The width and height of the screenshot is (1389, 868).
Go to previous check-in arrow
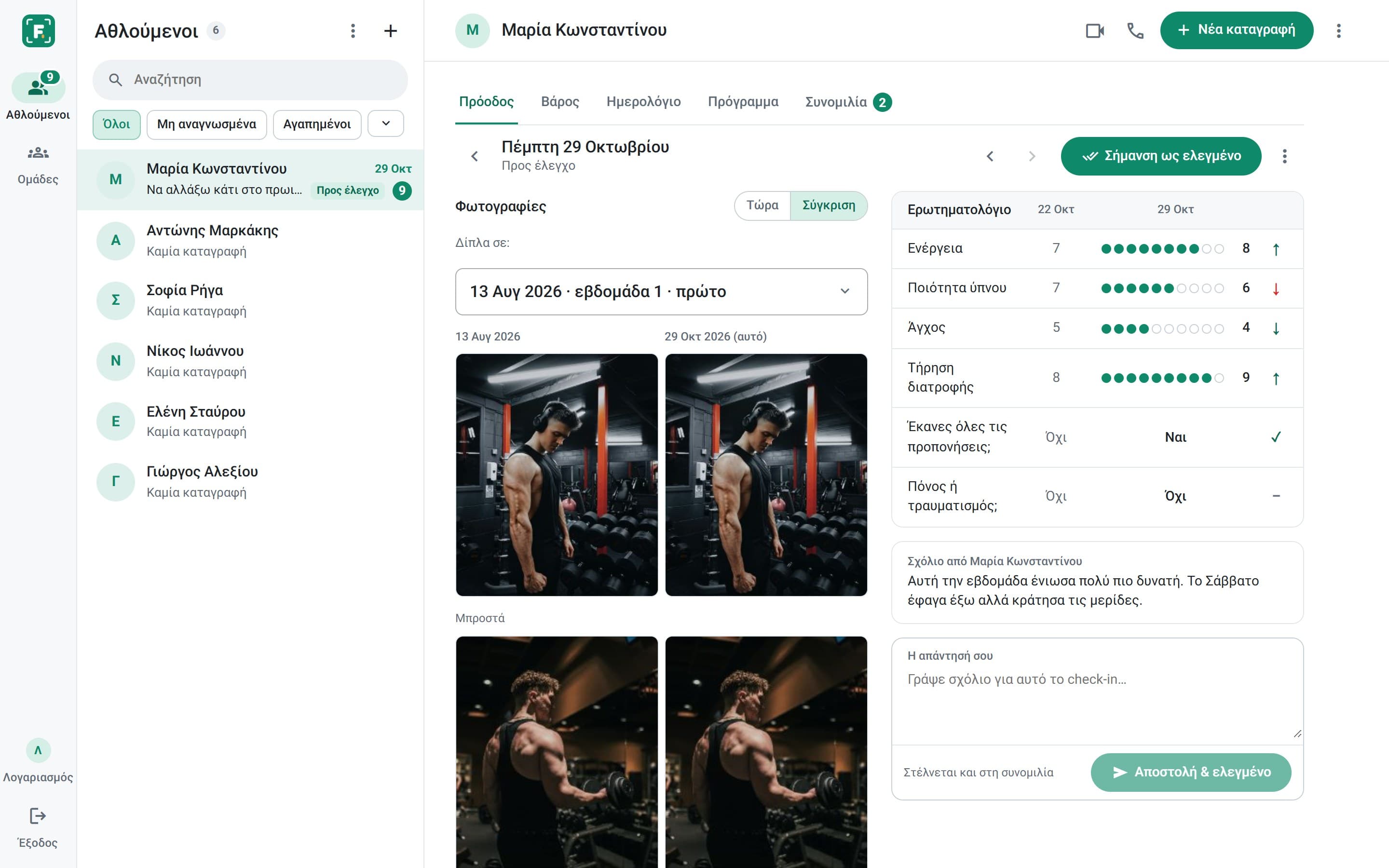(x=990, y=156)
